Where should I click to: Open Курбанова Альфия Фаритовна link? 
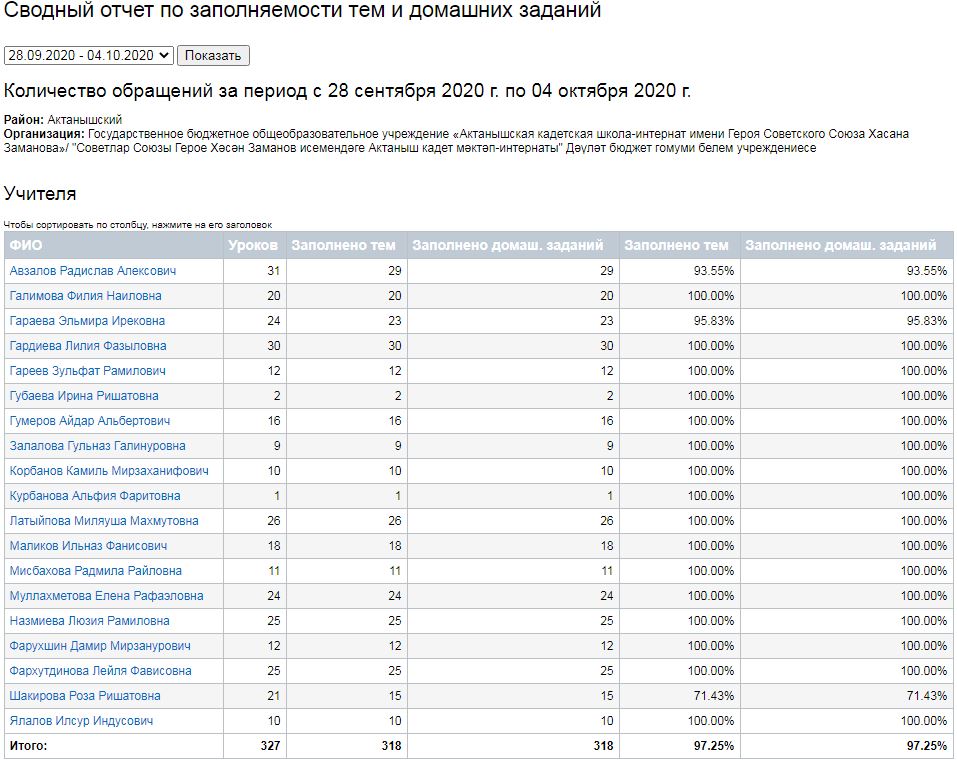point(95,496)
